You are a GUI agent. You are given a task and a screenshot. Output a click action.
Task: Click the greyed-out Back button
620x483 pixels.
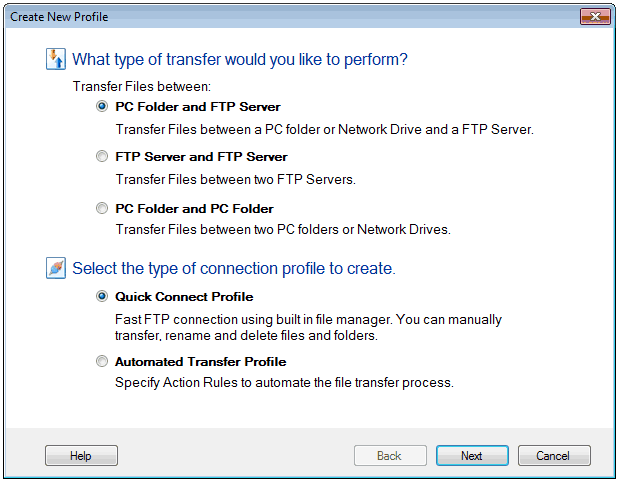[x=389, y=456]
